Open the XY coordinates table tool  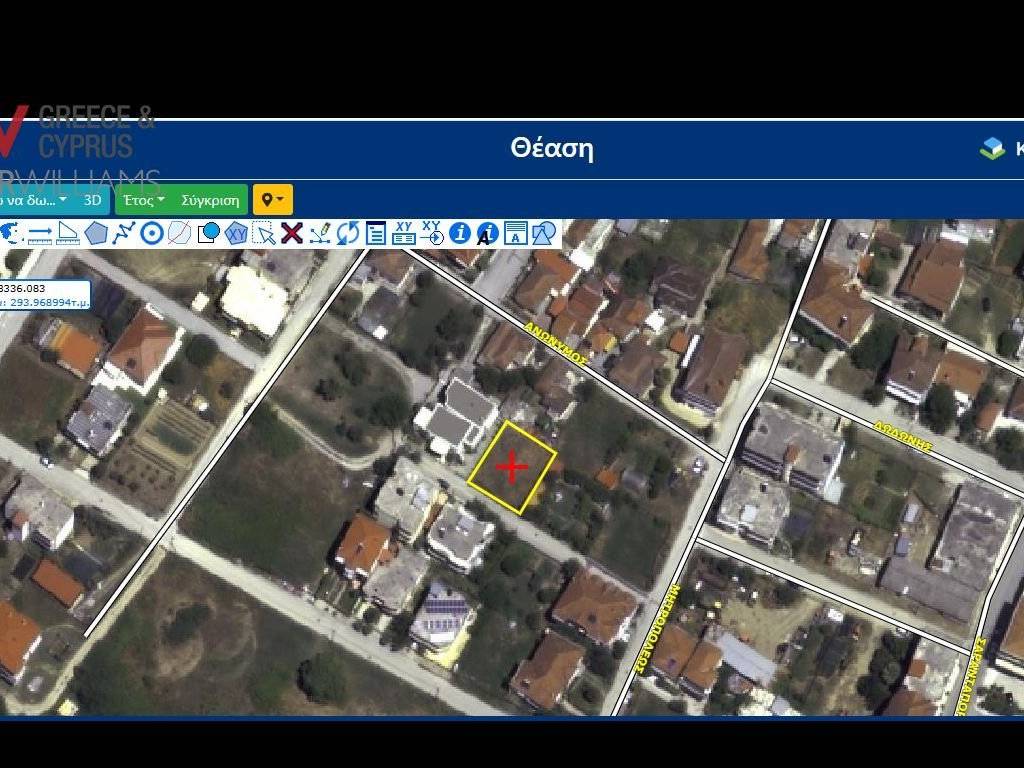tap(404, 233)
